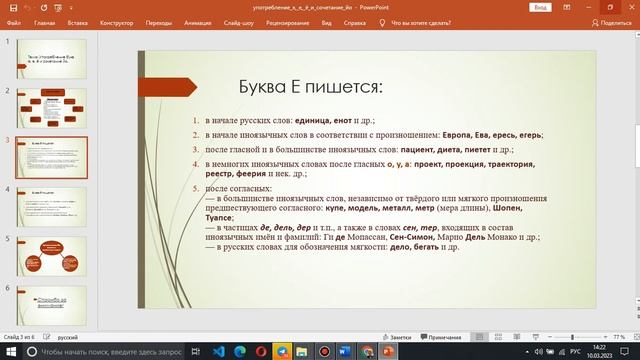
Task: Click list item 'в начале иноязычных слов'
Action: pos(374,135)
